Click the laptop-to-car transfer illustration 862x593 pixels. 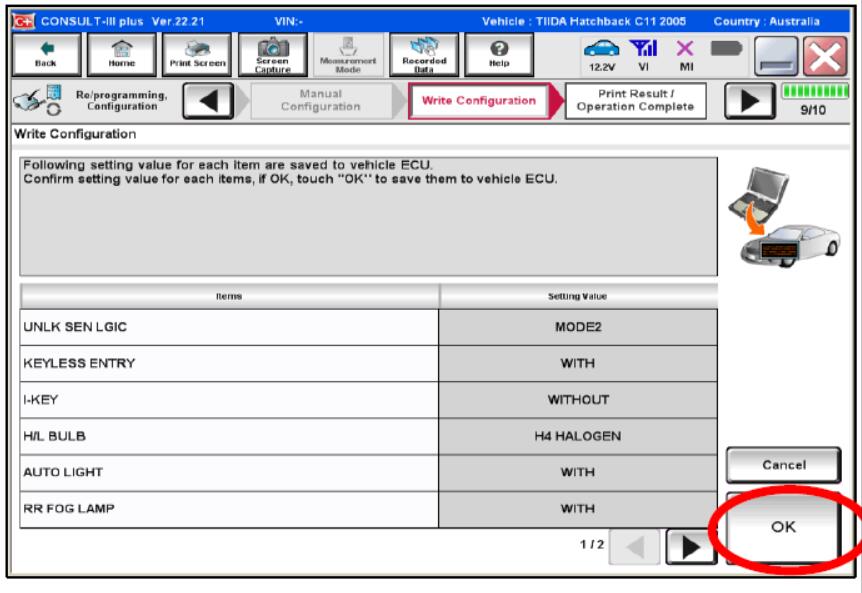[x=783, y=218]
